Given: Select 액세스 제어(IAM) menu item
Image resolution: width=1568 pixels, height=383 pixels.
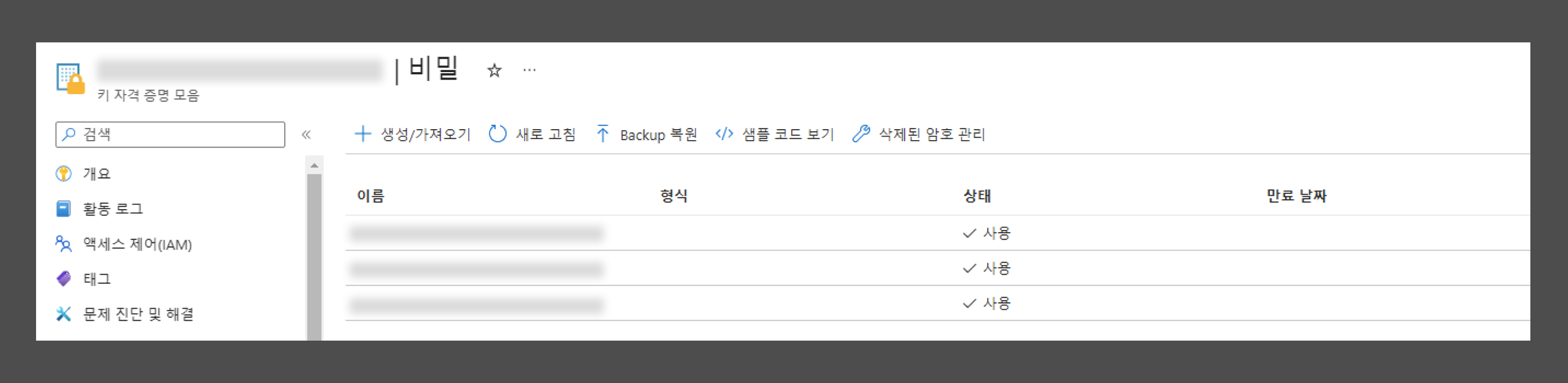Looking at the screenshot, I should click(x=137, y=244).
